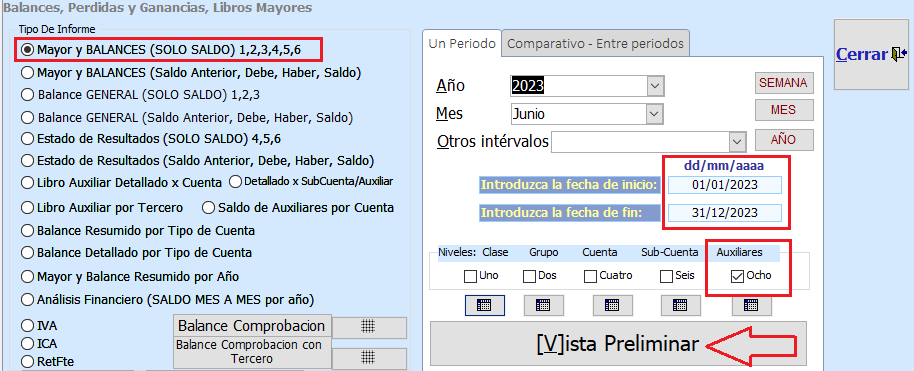Select Estado de Resultados (SOLO SALDO) 4,5,6
This screenshot has height=371, width=914.
point(151,139)
